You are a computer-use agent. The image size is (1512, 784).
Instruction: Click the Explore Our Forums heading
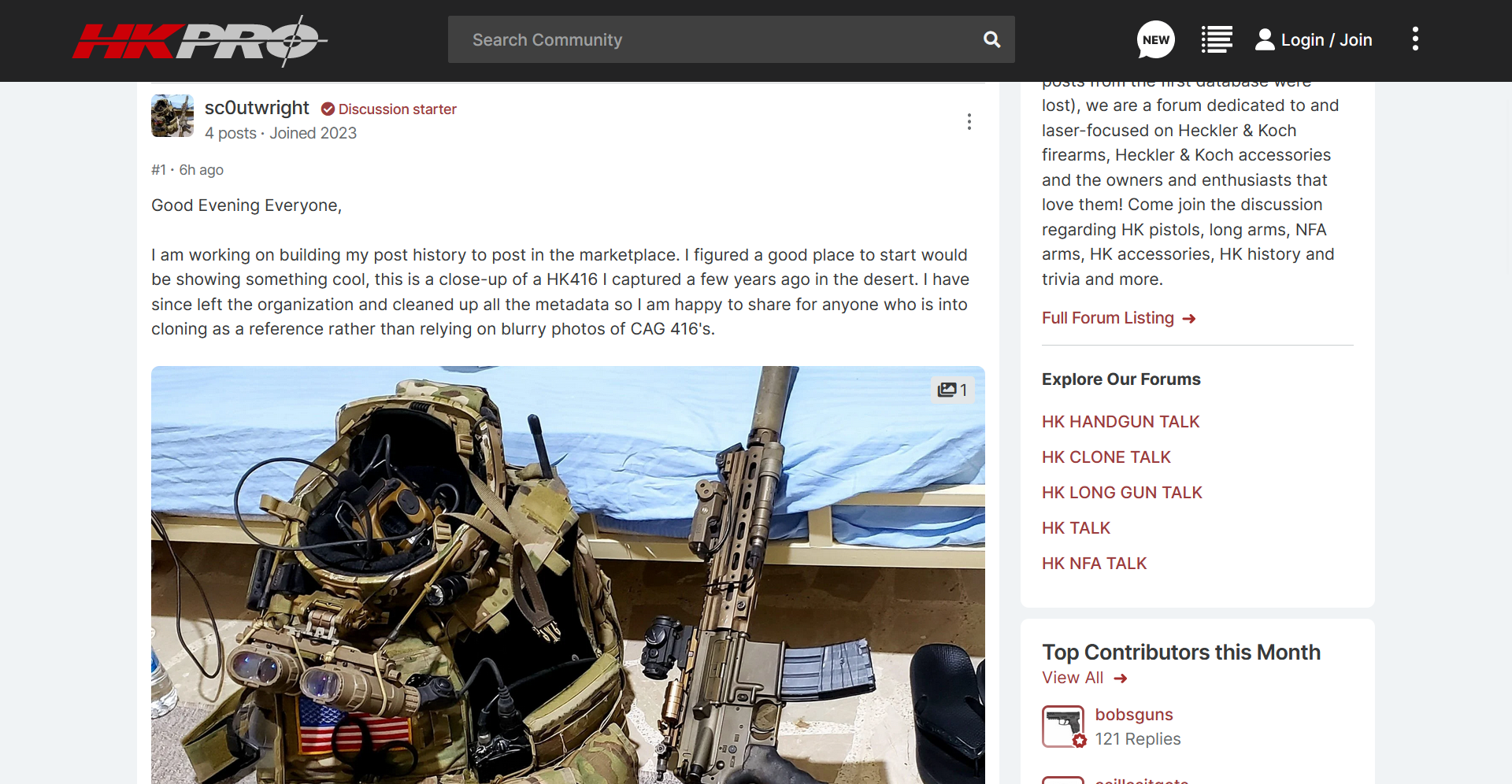[1121, 379]
